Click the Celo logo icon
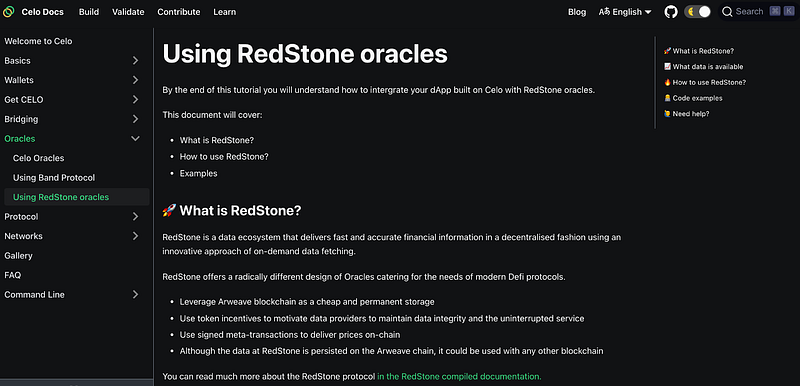This screenshot has height=386, width=800. [9, 12]
